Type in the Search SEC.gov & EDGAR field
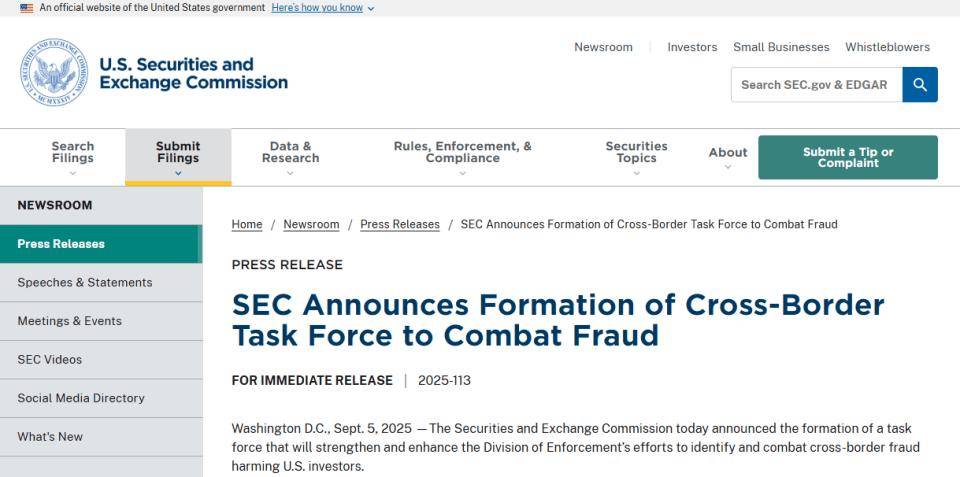 (x=816, y=85)
